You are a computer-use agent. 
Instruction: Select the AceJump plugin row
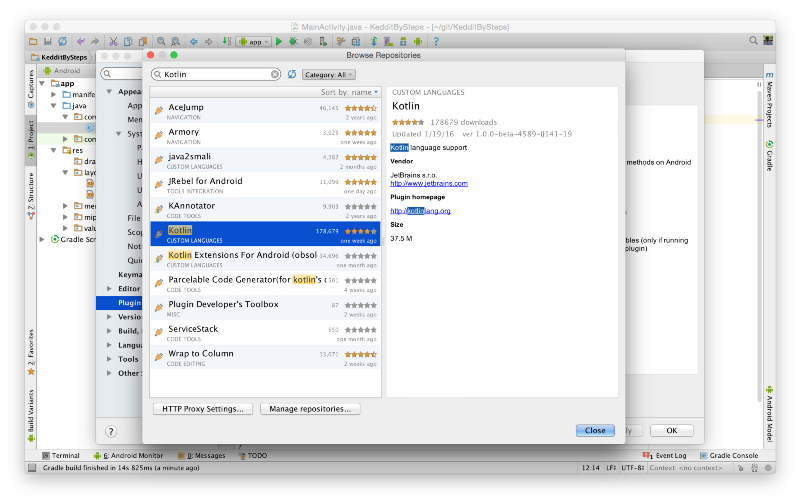point(265,111)
